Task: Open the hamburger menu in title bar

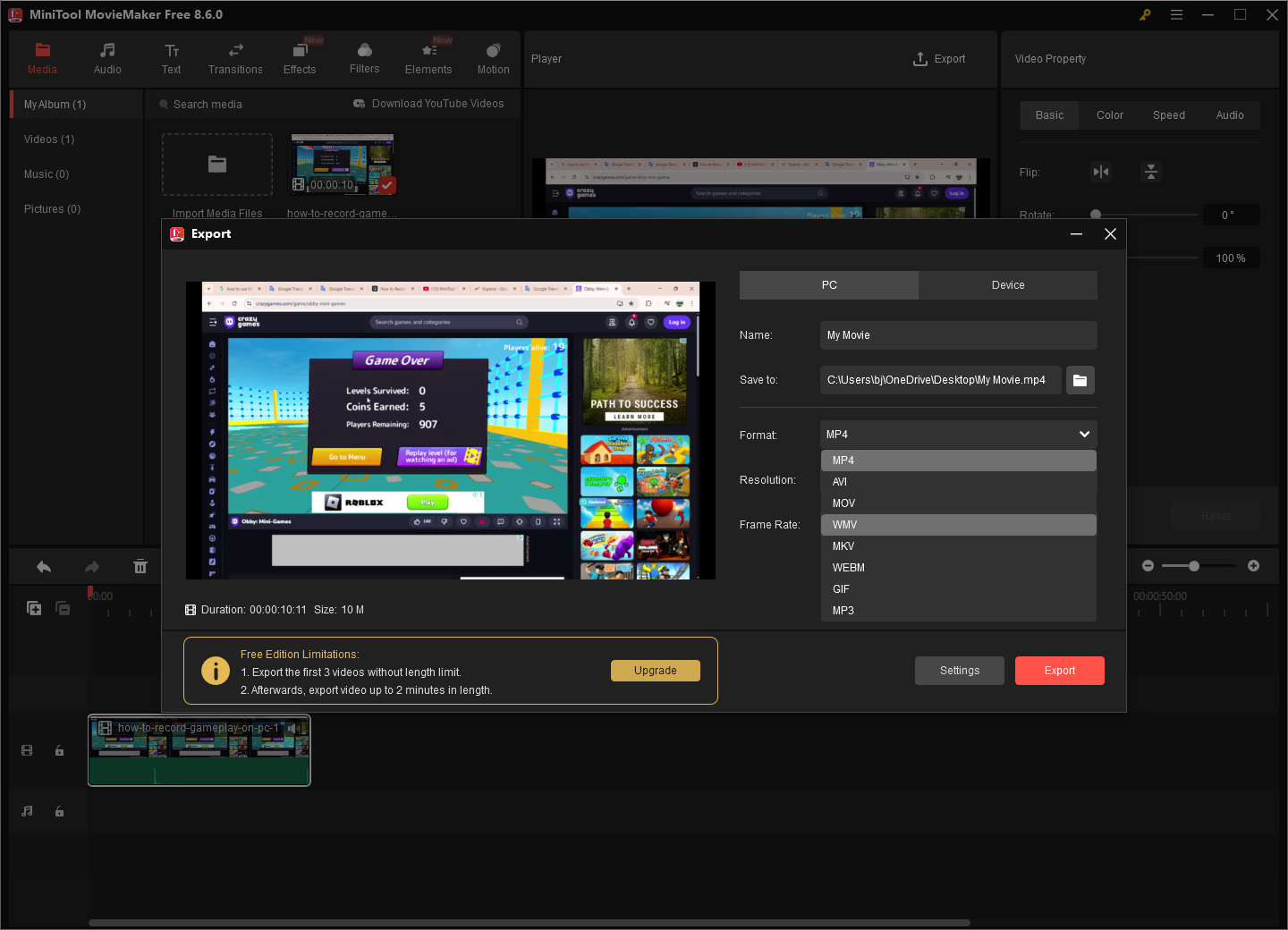Action: (1177, 14)
